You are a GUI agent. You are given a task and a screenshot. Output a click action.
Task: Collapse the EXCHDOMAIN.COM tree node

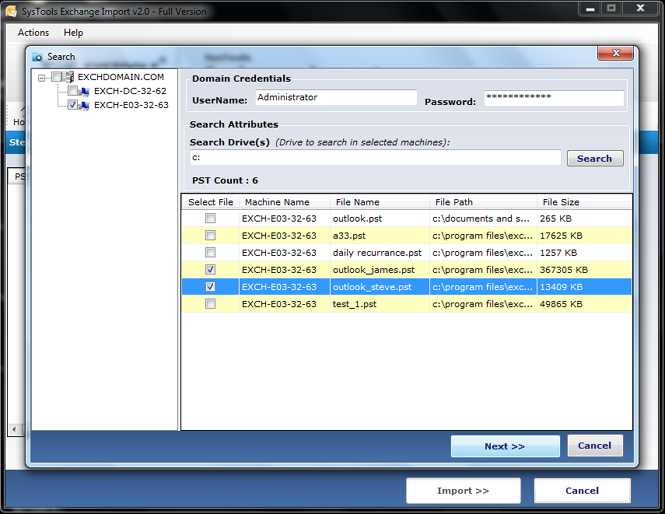41,78
